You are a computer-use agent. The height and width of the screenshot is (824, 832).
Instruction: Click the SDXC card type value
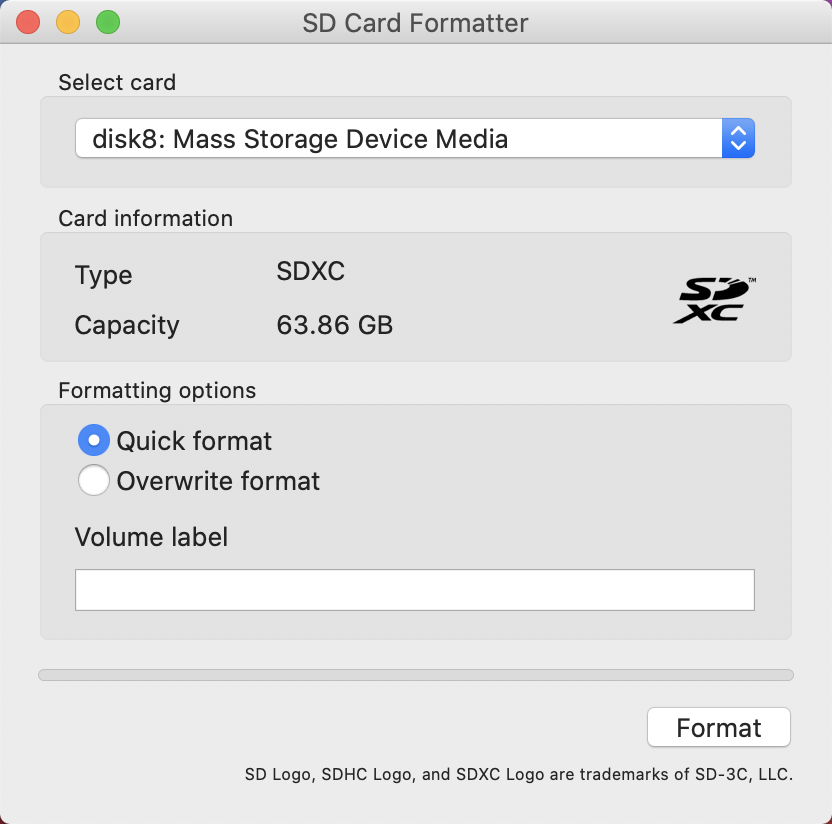(x=310, y=271)
